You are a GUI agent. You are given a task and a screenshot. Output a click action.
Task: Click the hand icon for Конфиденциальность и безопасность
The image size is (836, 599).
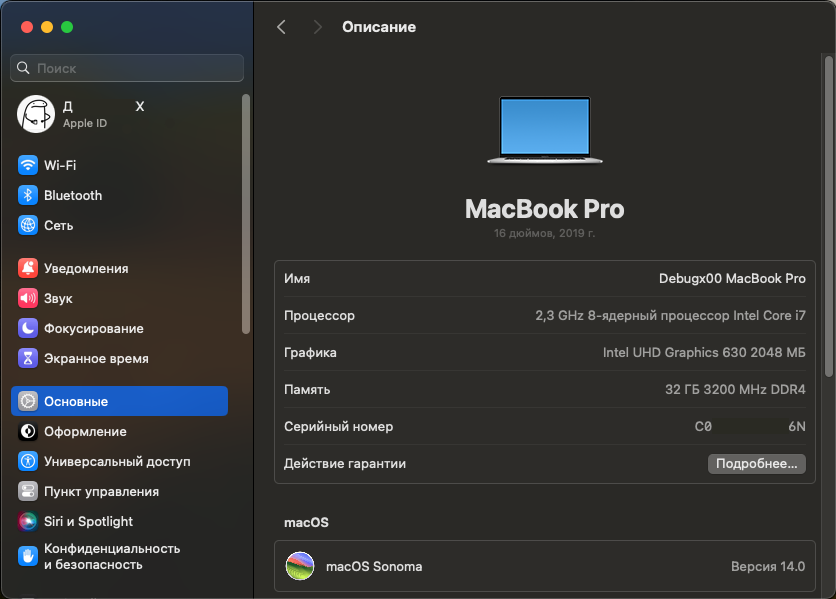pyautogui.click(x=28, y=556)
